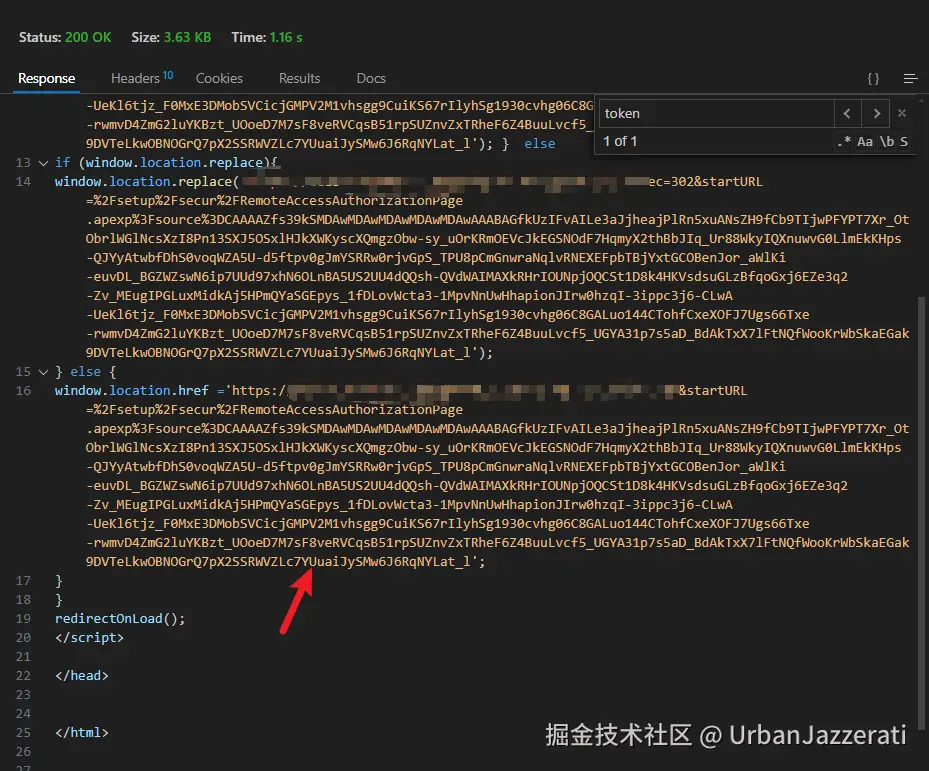Viewport: 929px width, 771px height.
Task: Click the 200 OK status value
Action: [88, 37]
